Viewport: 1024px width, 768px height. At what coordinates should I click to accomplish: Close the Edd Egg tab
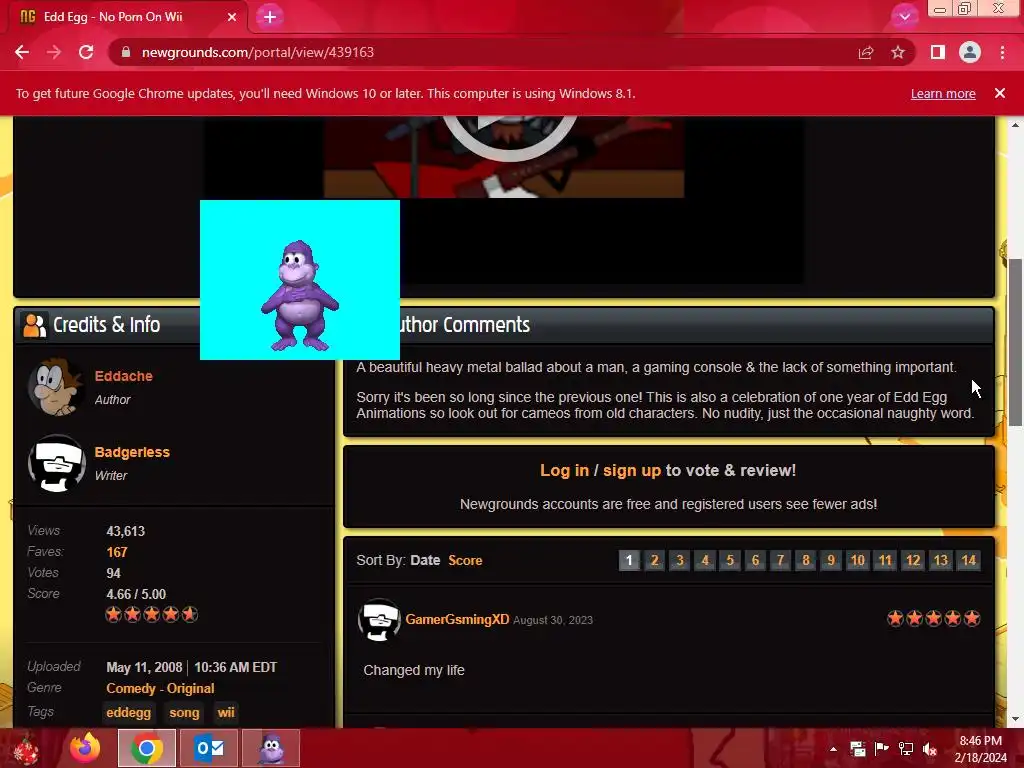(x=232, y=17)
